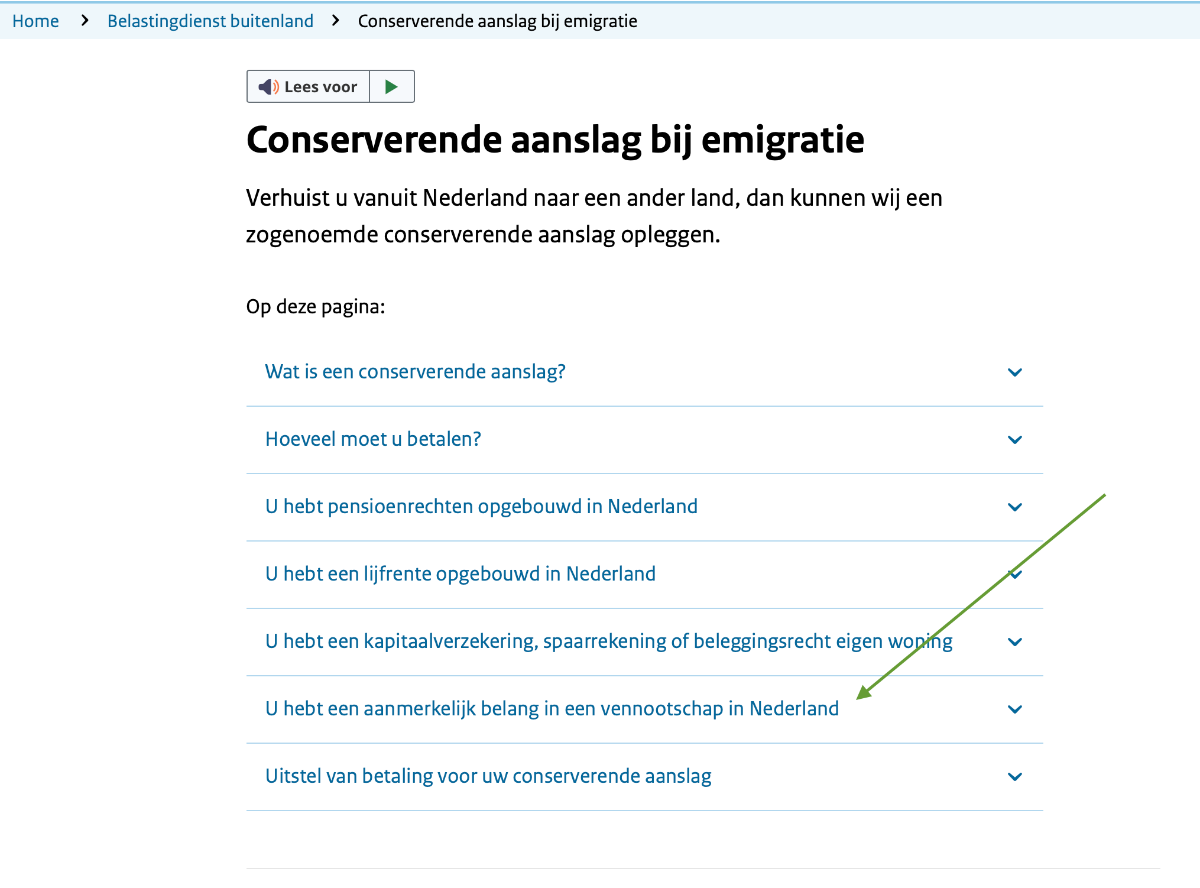The width and height of the screenshot is (1200, 888).
Task: Click chevron on the kapitaalverzekering row
Action: 1015,642
